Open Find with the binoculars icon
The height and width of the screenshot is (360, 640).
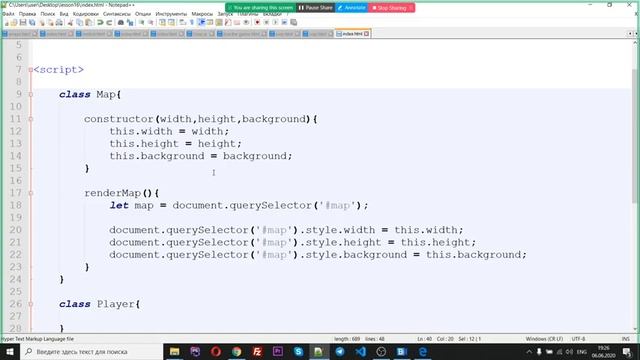point(121,22)
